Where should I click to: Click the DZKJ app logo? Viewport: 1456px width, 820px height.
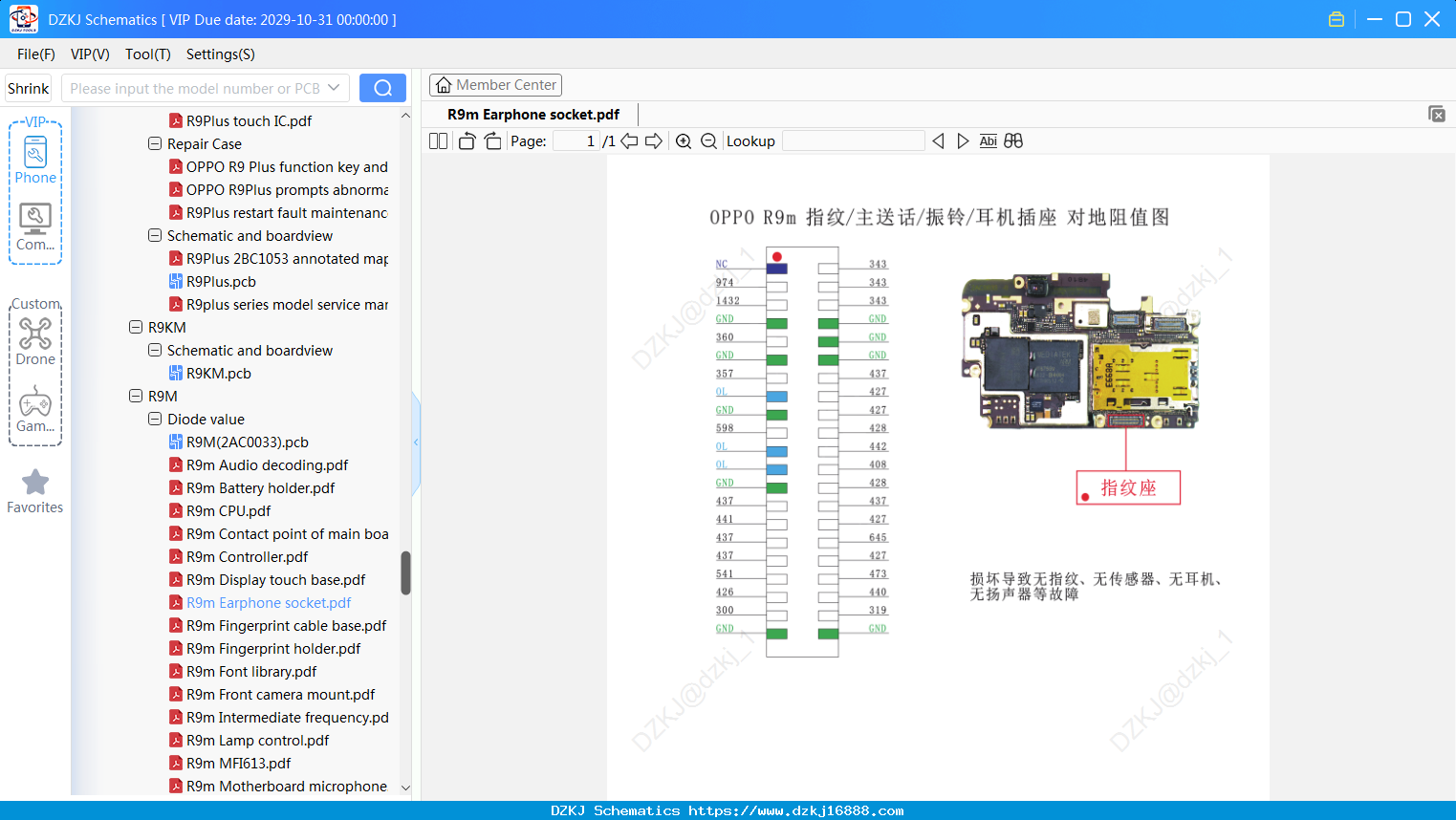(x=23, y=19)
